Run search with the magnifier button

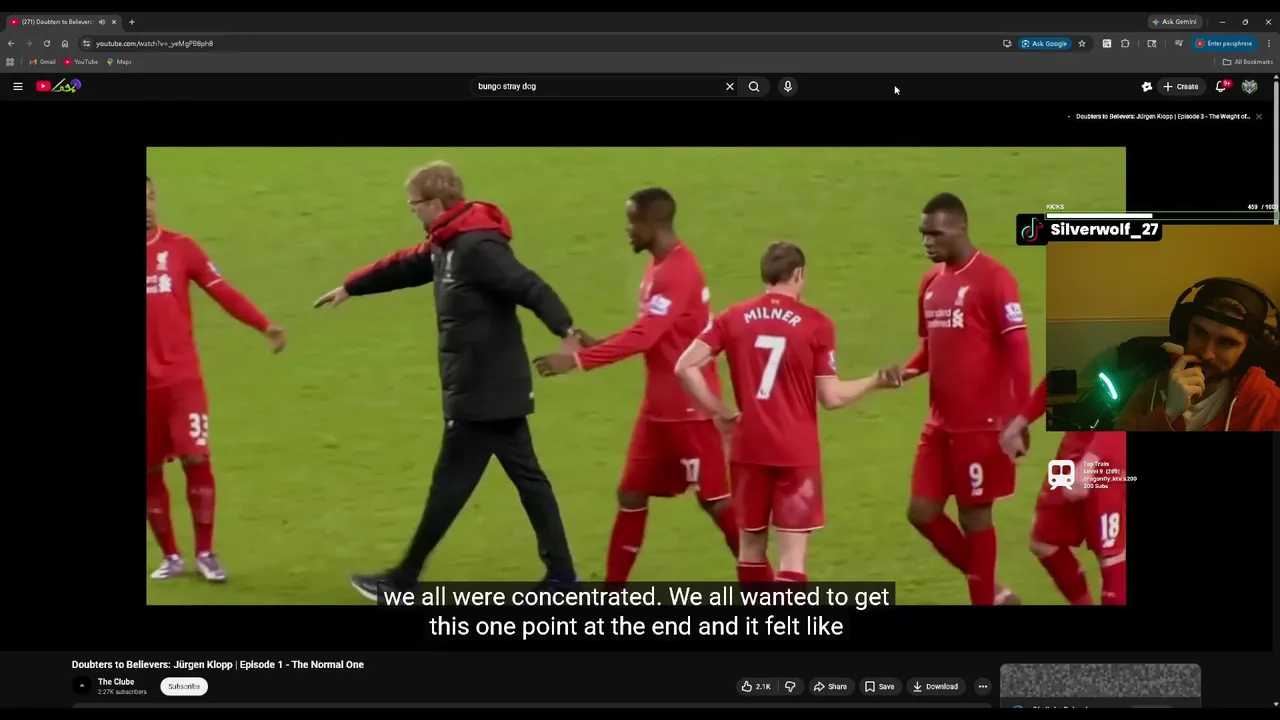754,86
